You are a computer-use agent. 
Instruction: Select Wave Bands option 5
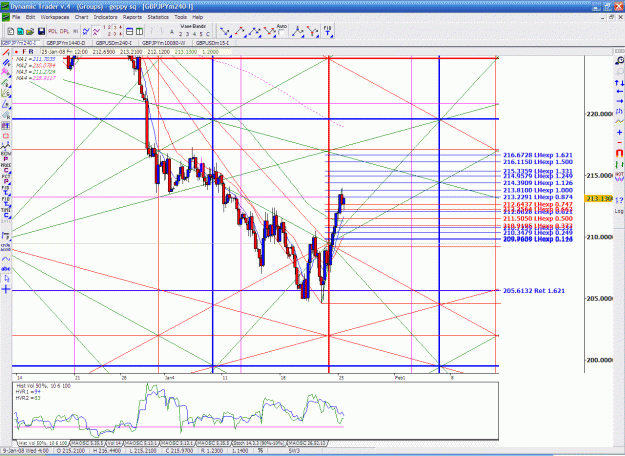click(201, 34)
